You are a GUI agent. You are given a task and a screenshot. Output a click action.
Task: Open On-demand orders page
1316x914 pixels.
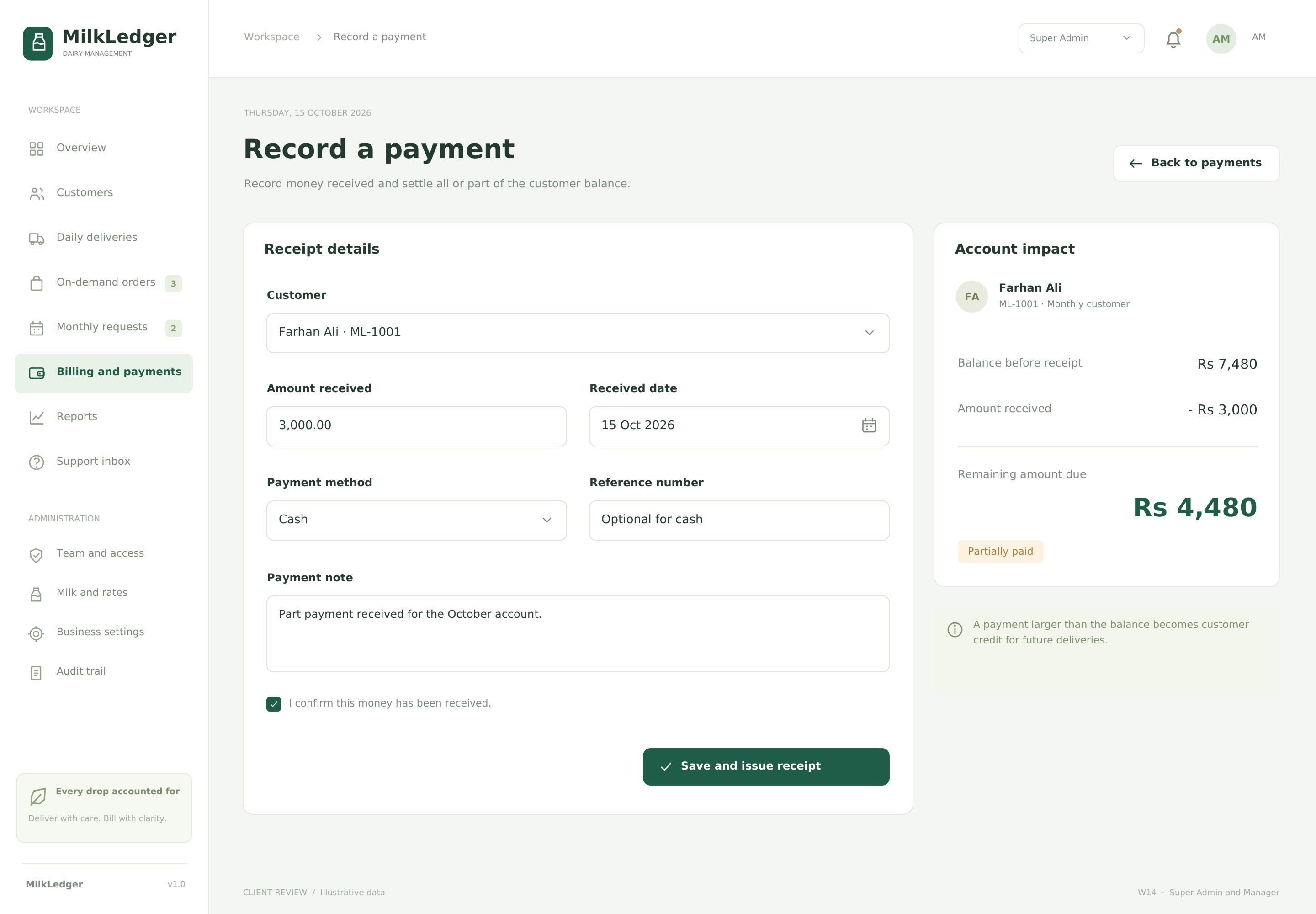[x=104, y=282]
